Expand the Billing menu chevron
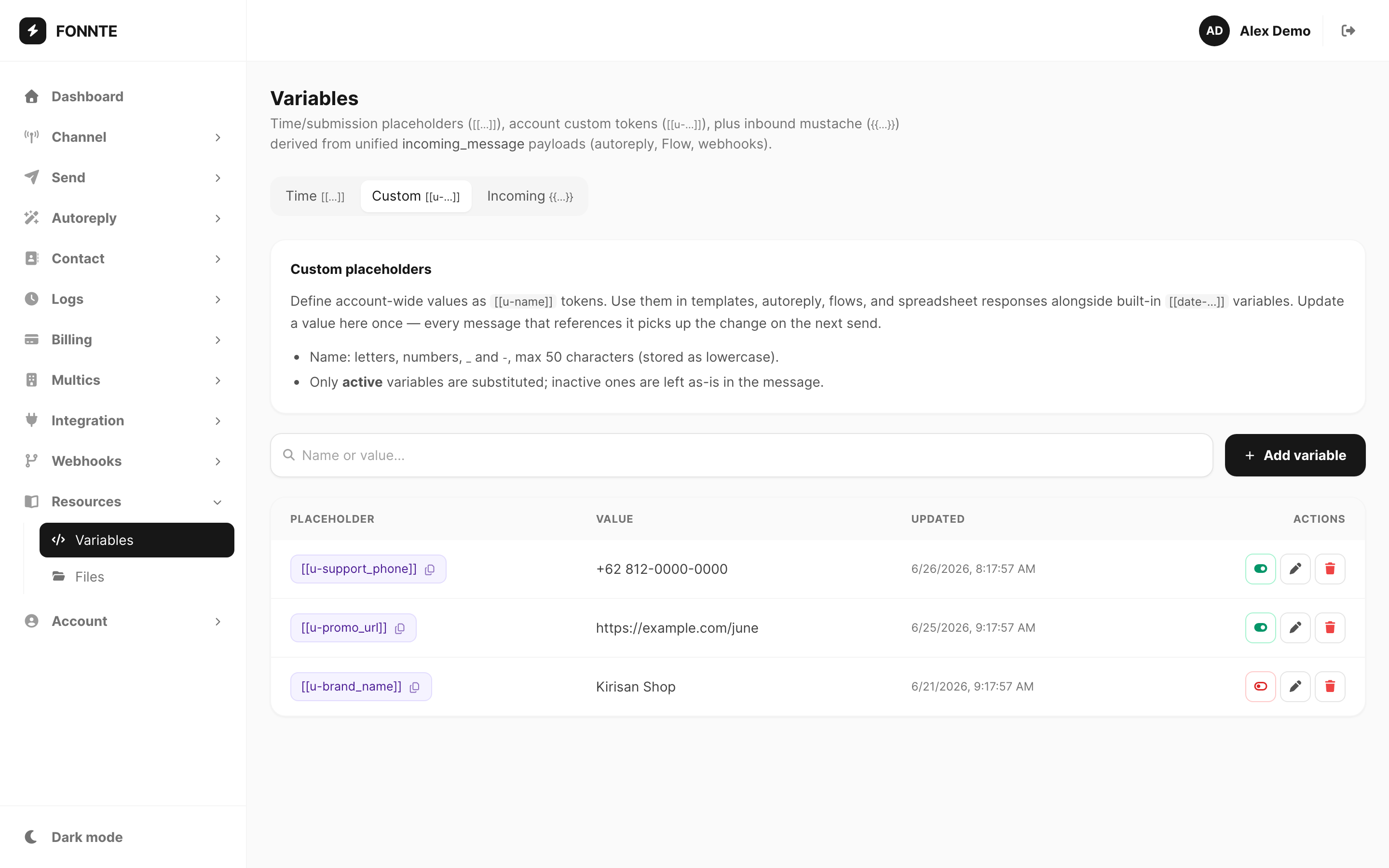The width and height of the screenshot is (1389, 868). tap(218, 340)
